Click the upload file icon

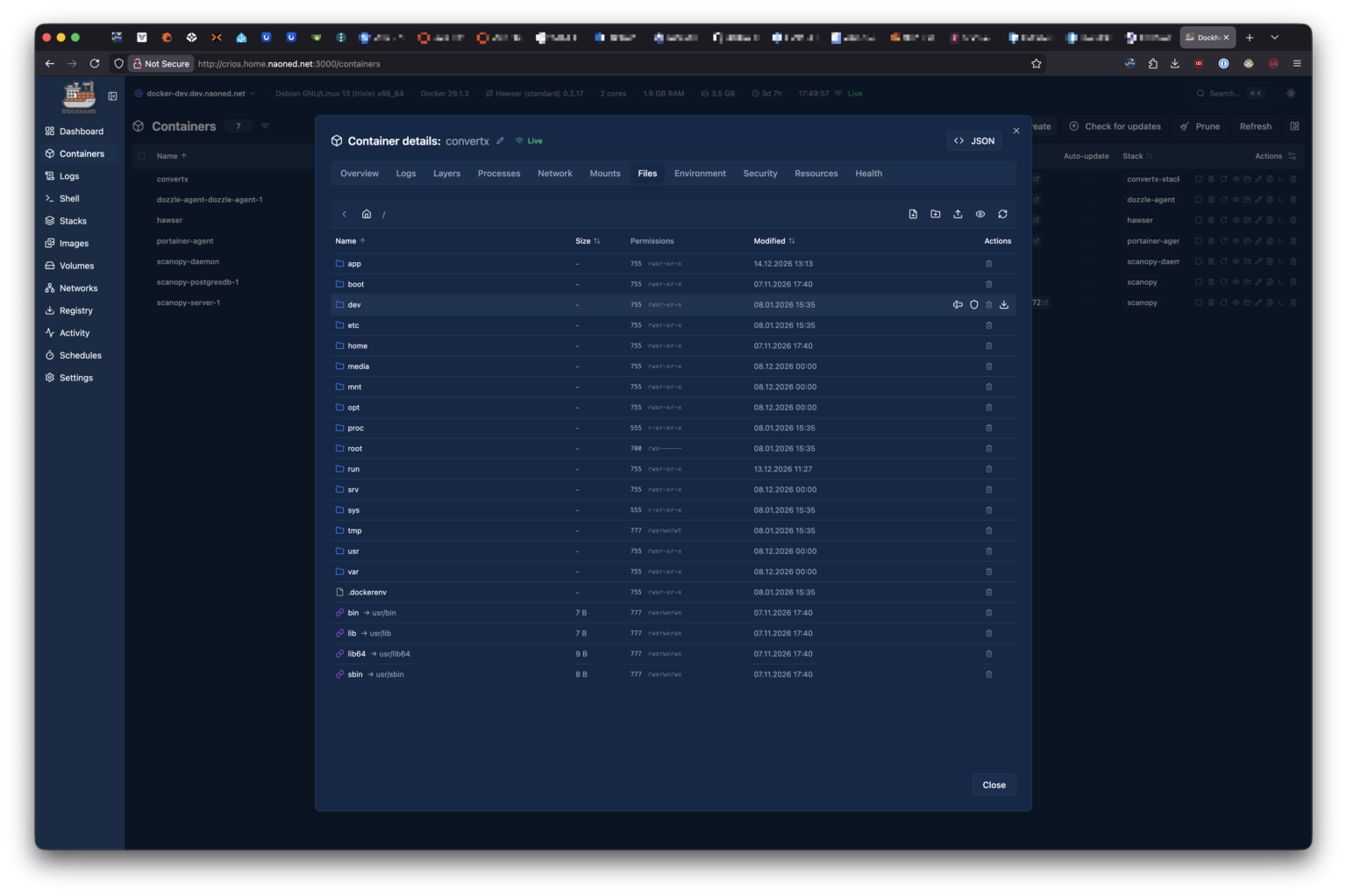pos(958,214)
